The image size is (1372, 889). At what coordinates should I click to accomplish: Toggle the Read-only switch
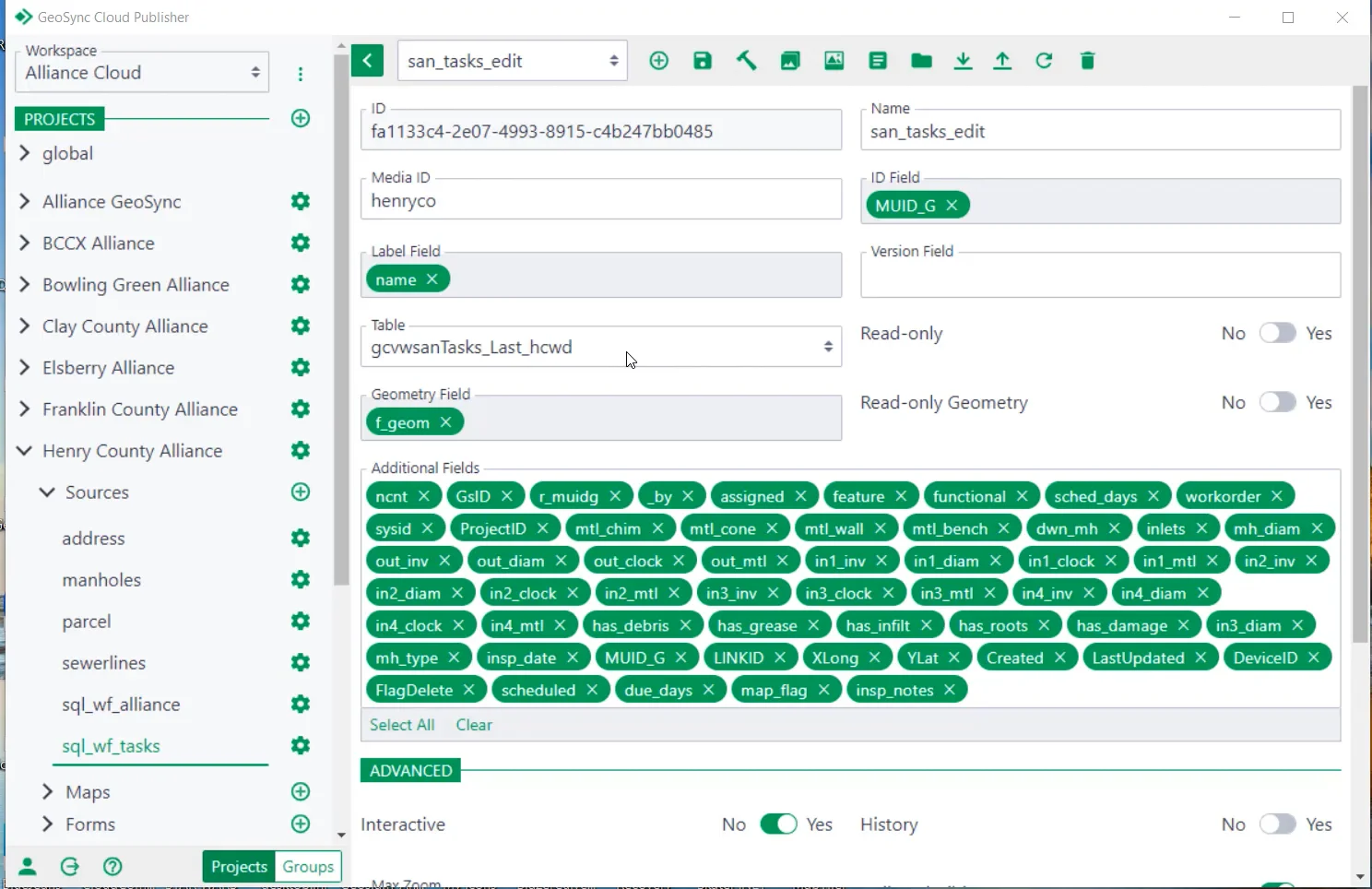point(1277,333)
